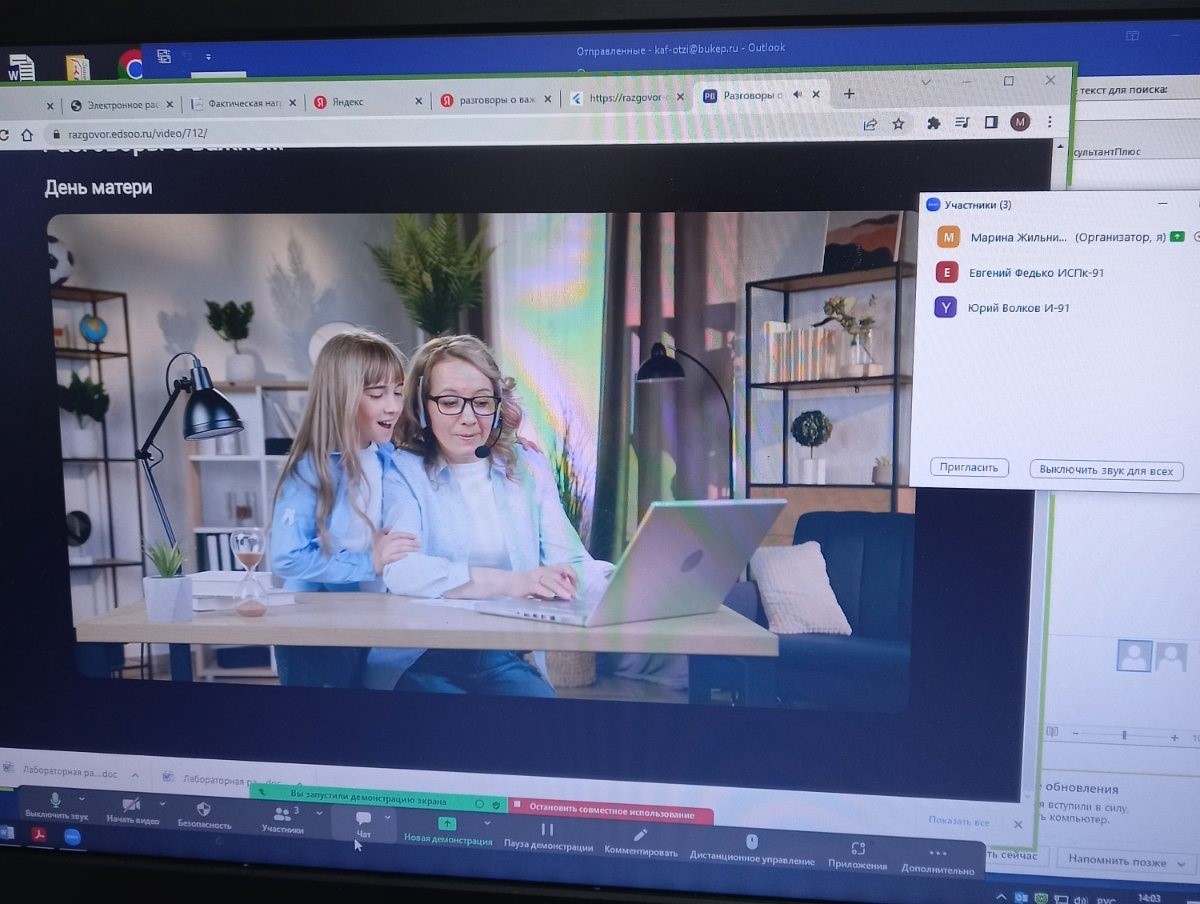Expand video options arrow beside Начать видео
1200x904 pixels.
pos(161,804)
